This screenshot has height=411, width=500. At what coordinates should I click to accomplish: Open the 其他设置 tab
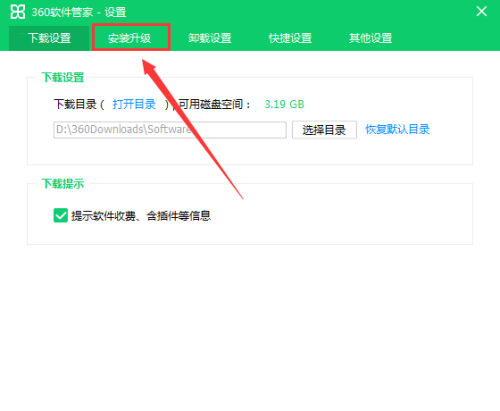tap(370, 38)
